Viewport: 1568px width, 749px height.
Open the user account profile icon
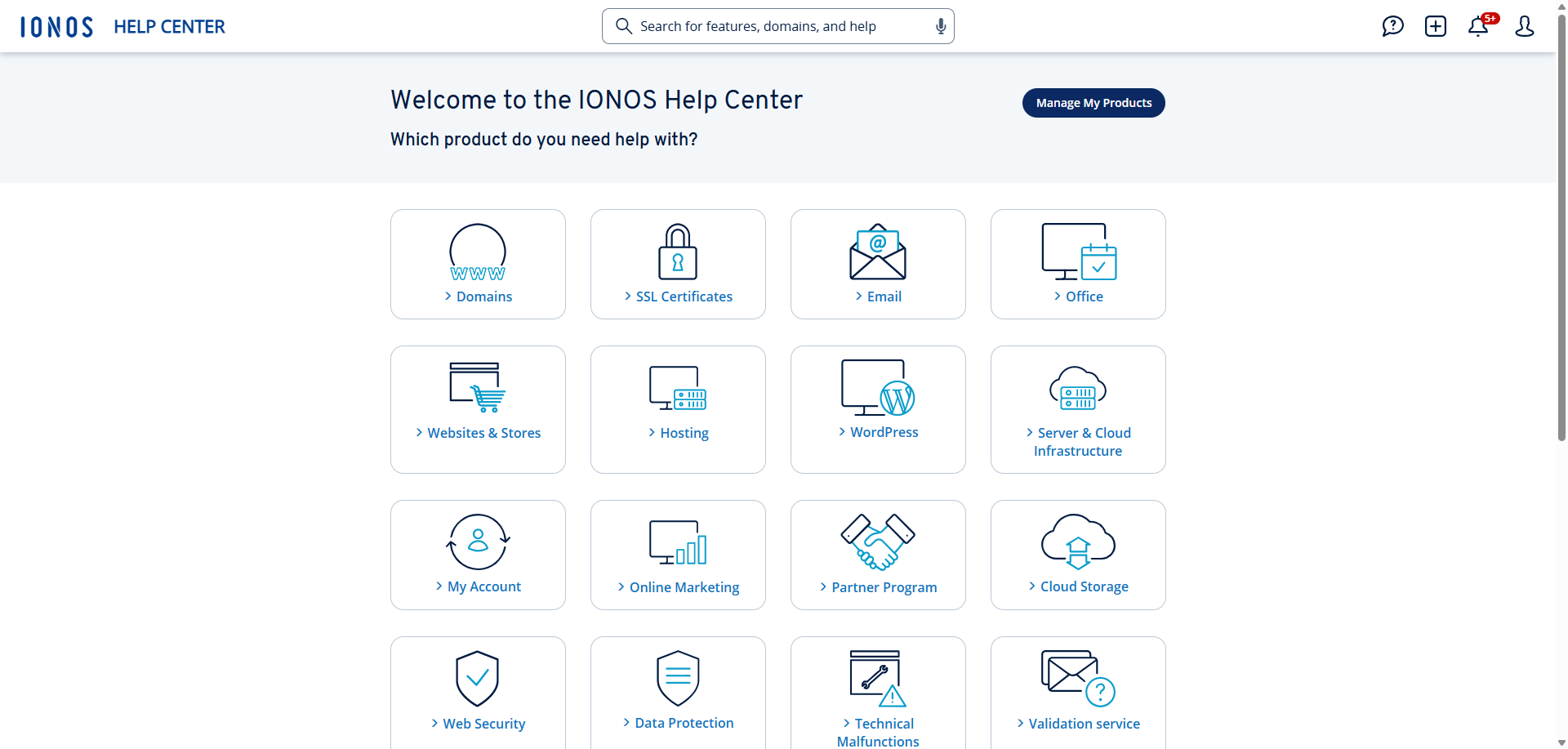pyautogui.click(x=1524, y=26)
